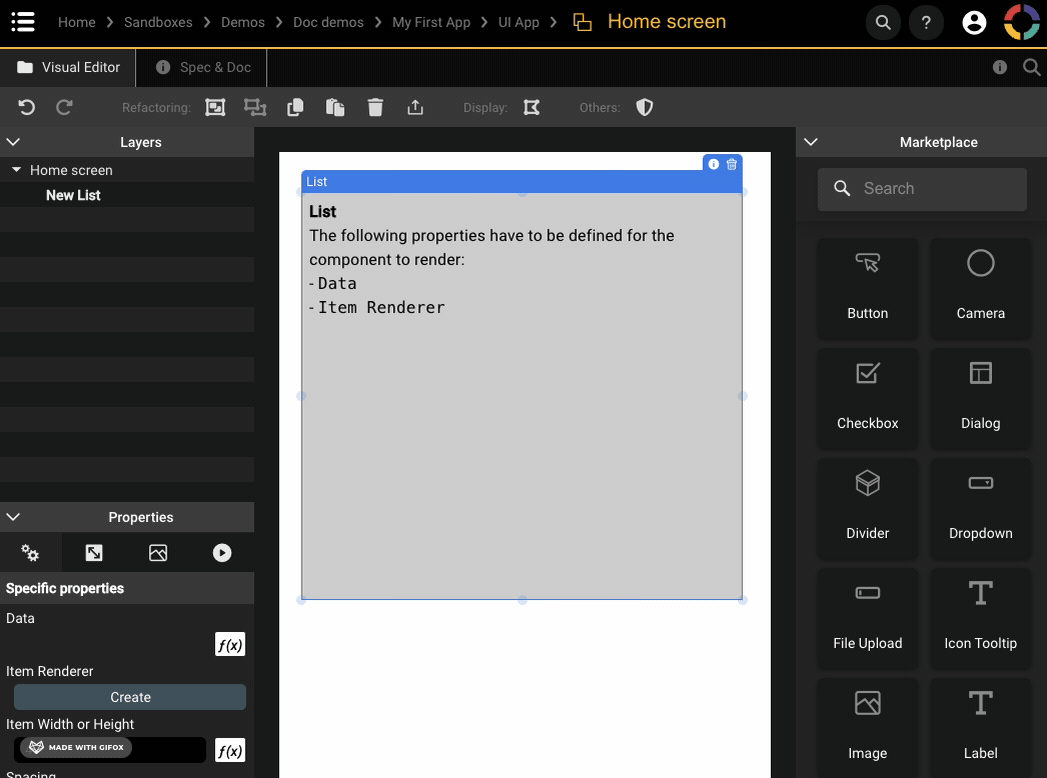Screen dimensions: 1047x778
Task: Click the undo arrow in the toolbar
Action: (x=27, y=107)
